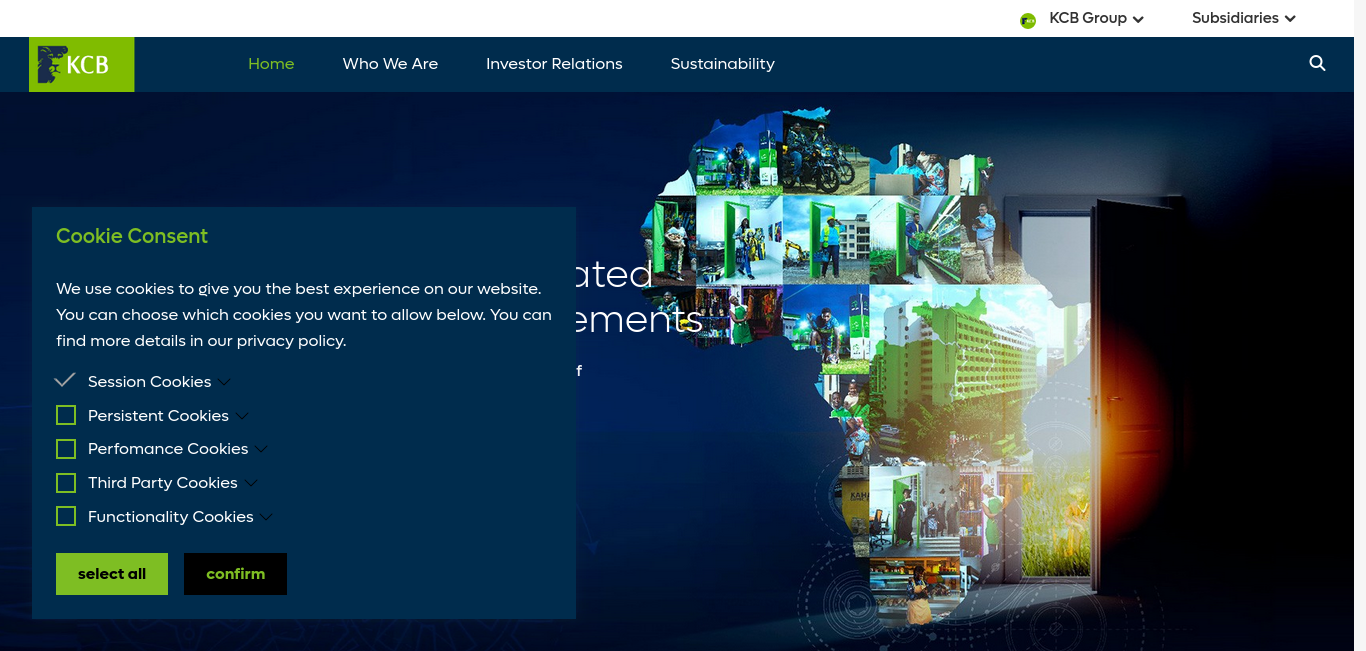
Task: Check the Third Party Cookies box
Action: (x=66, y=483)
